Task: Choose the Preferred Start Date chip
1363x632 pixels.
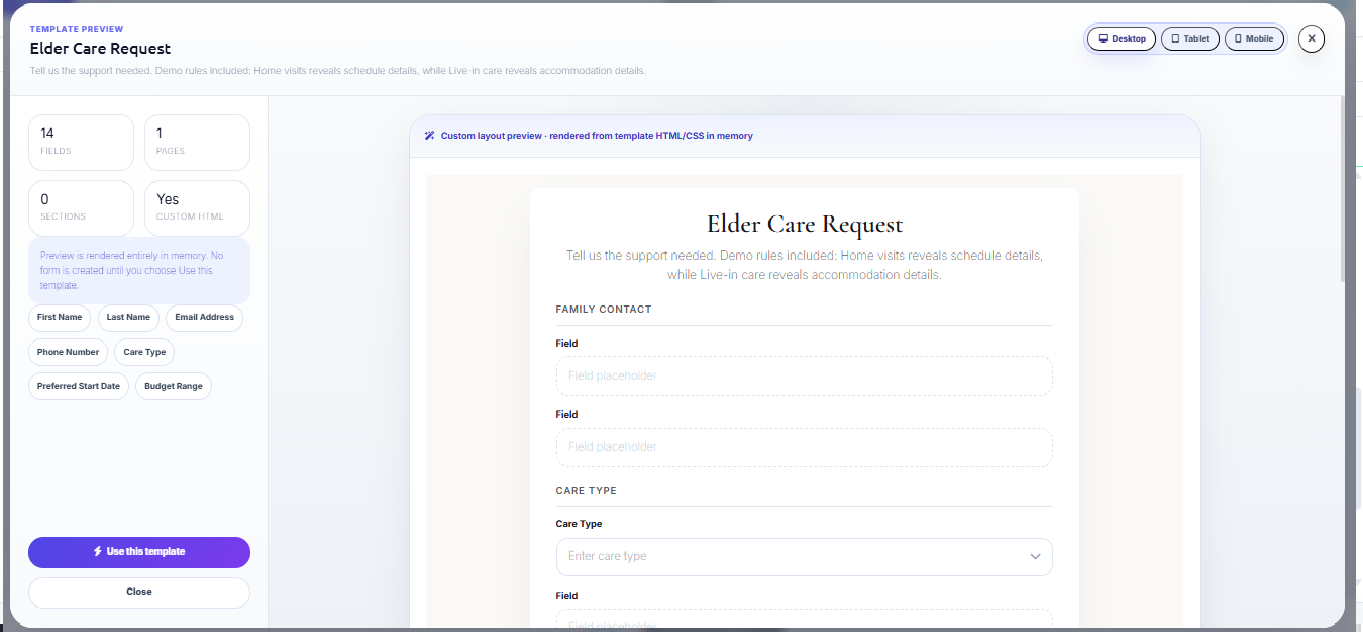Action: tap(78, 386)
